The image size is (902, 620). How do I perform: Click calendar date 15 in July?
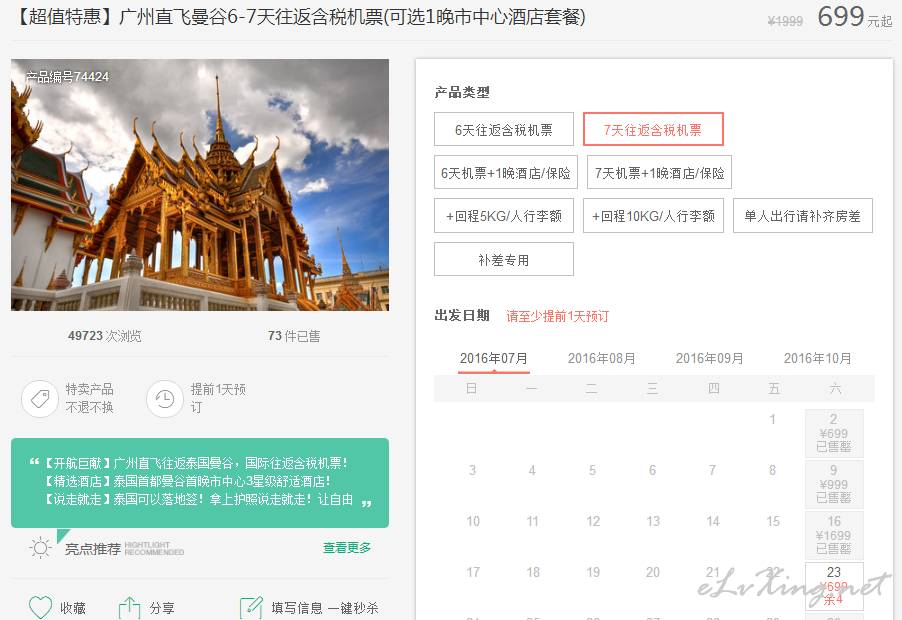pos(773,521)
